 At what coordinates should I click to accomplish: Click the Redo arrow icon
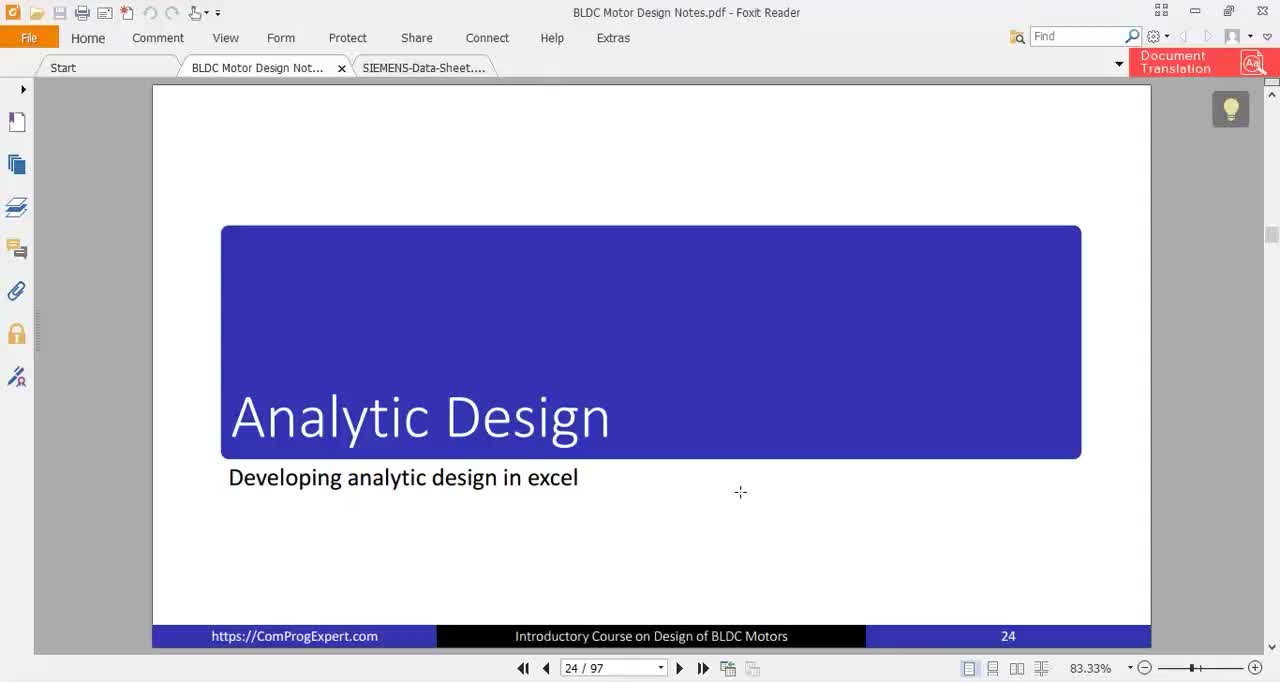click(172, 13)
